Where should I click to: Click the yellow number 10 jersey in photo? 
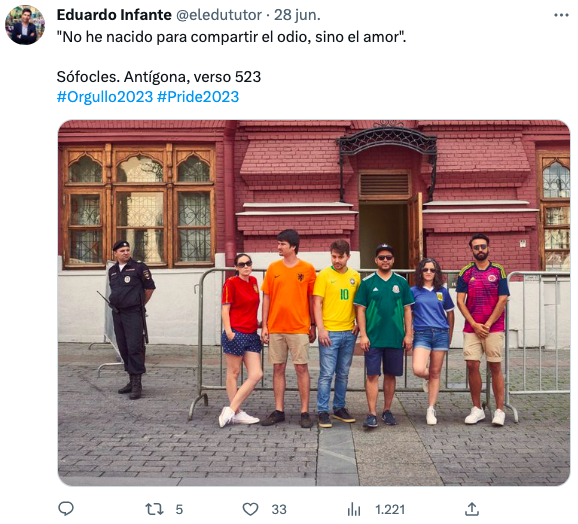(337, 299)
